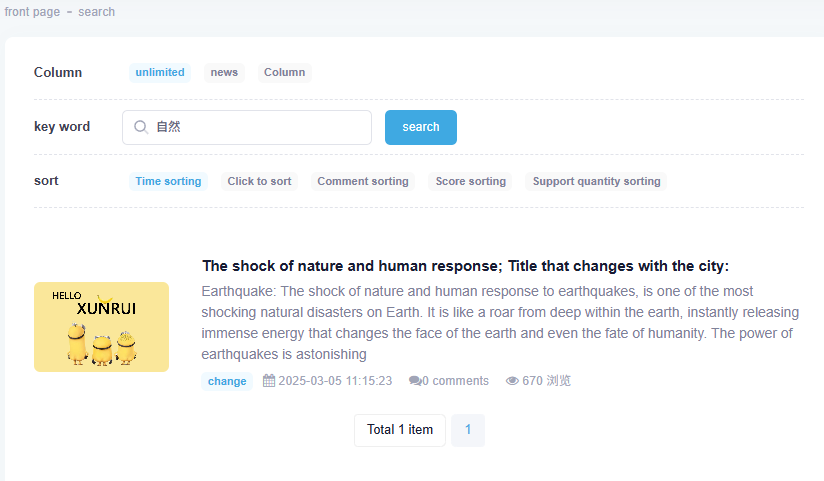Go to pagination page 1
Image resolution: width=824 pixels, height=481 pixels.
(468, 430)
